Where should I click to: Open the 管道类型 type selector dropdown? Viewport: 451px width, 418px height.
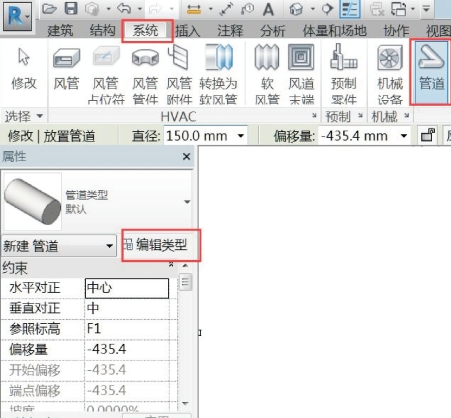[187, 202]
